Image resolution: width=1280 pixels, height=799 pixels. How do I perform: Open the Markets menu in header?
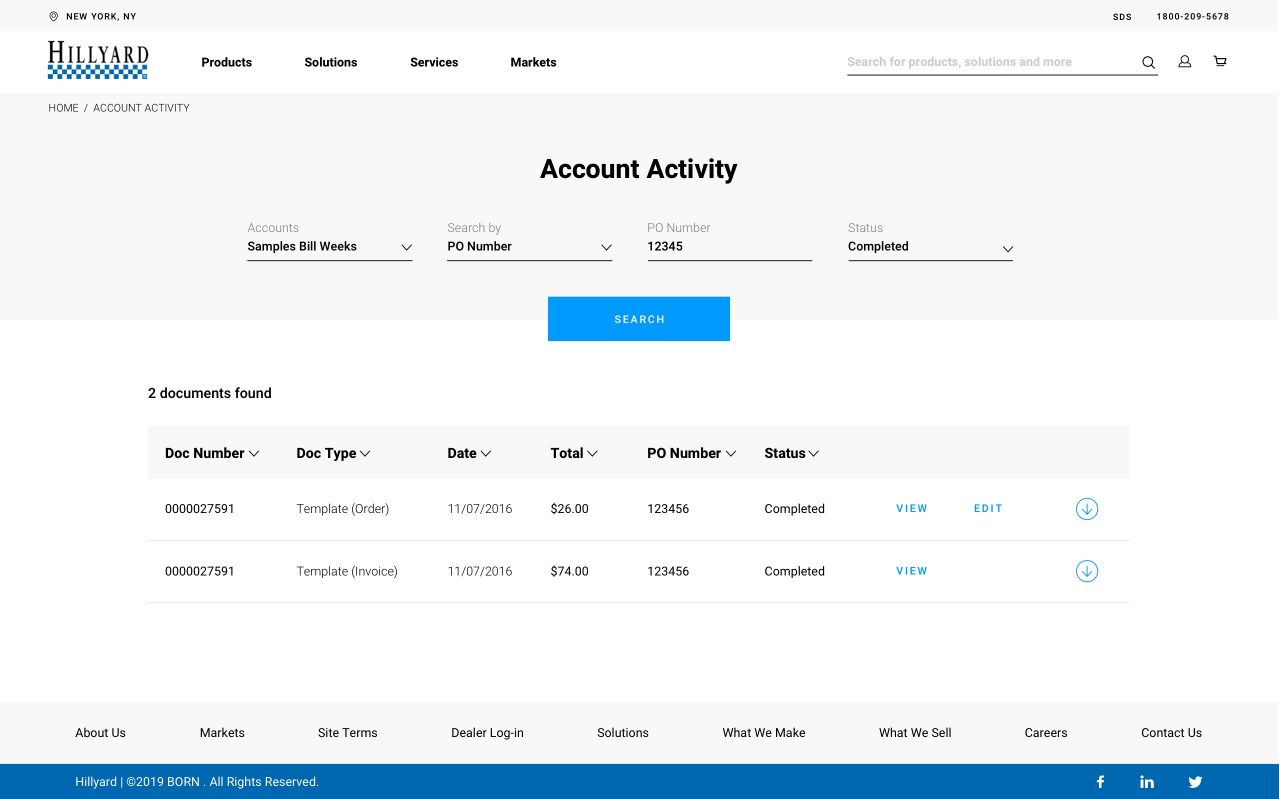click(x=533, y=62)
